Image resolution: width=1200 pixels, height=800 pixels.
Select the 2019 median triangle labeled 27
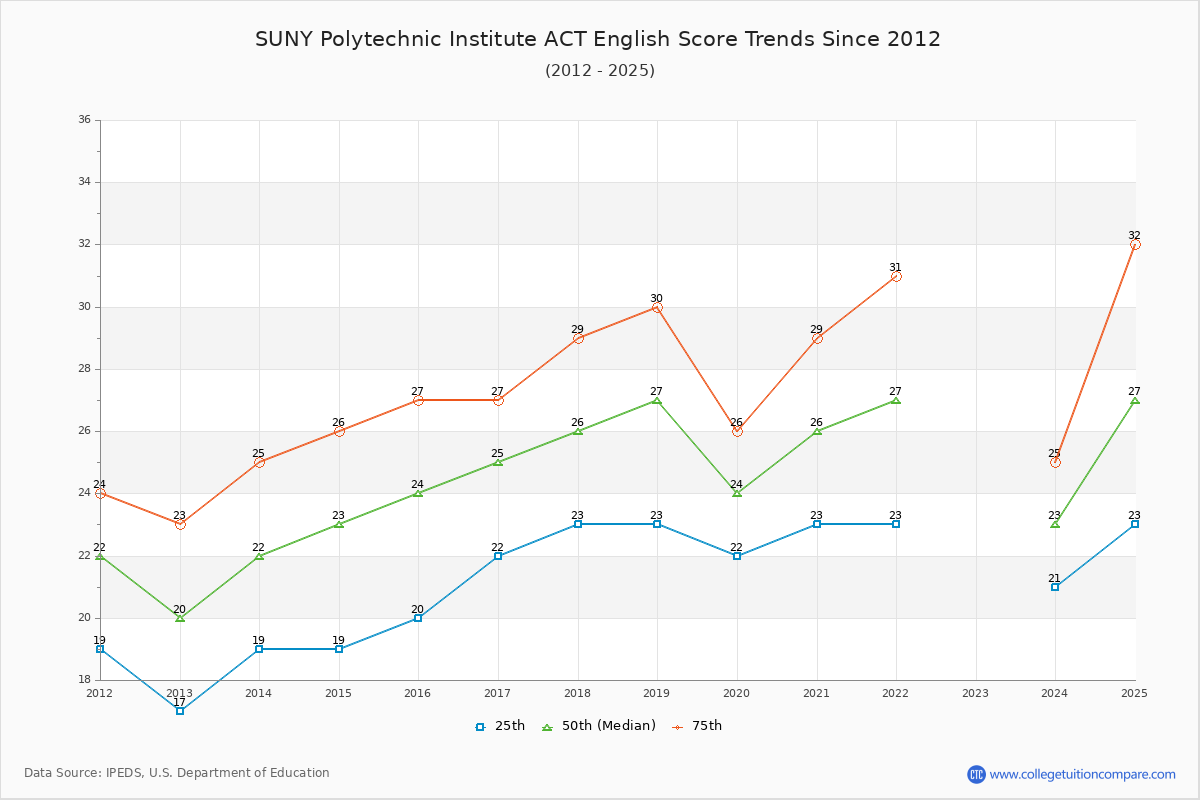(x=657, y=400)
